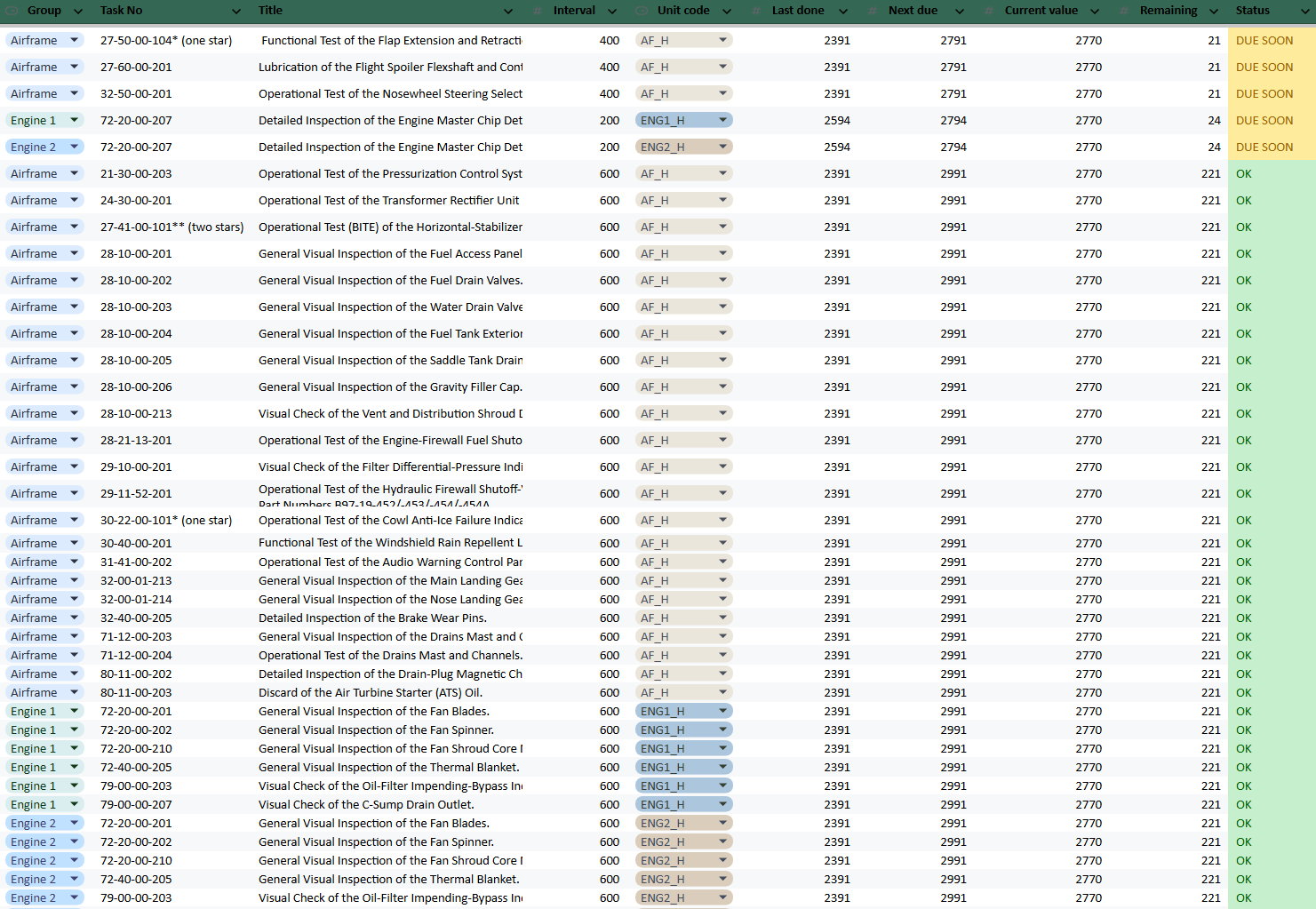Screen dimensions: 1316x909
Task: Open the ENG2_H unit code dropdown for task 79-00-00-203
Action: point(722,897)
